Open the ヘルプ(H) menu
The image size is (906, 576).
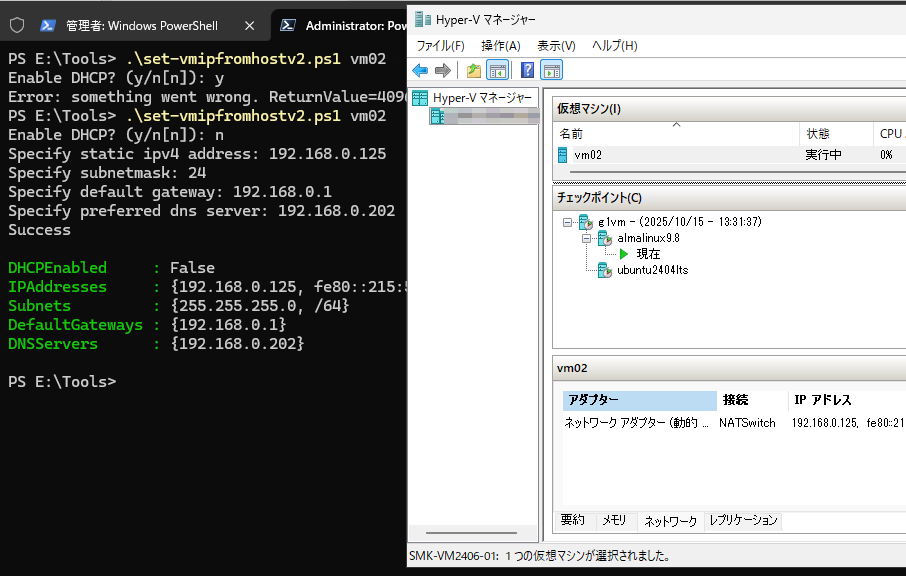614,46
